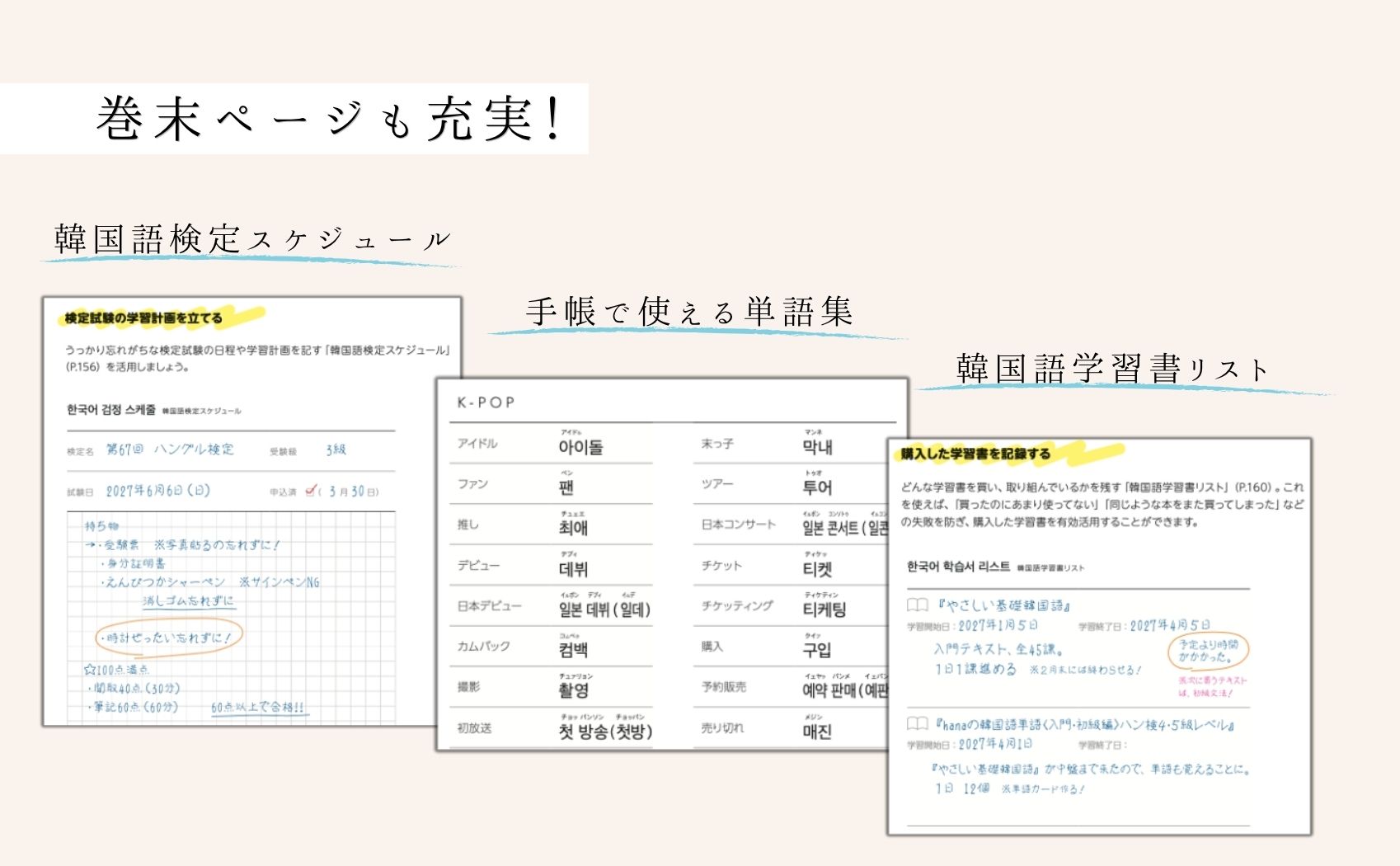
Task: Click the Japanese word アイドル
Action: click(477, 444)
